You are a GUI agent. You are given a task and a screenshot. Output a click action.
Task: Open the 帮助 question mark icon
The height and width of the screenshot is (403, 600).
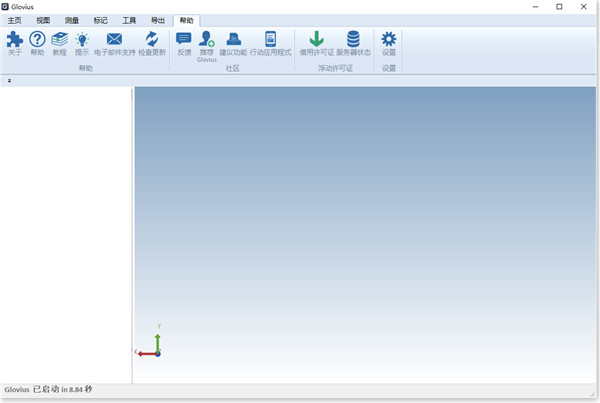tap(37, 41)
